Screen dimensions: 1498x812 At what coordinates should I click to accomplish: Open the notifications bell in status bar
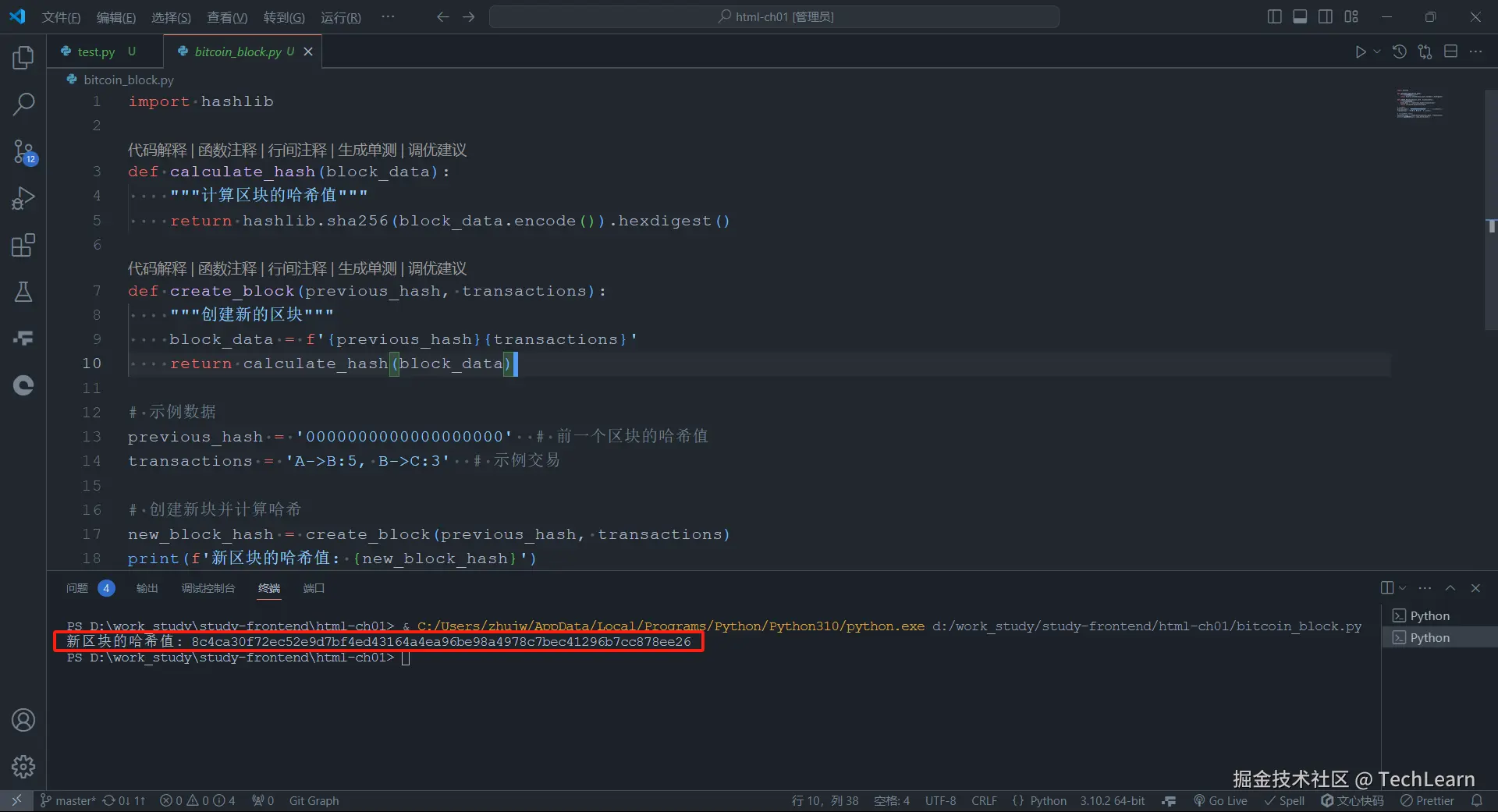(1476, 800)
